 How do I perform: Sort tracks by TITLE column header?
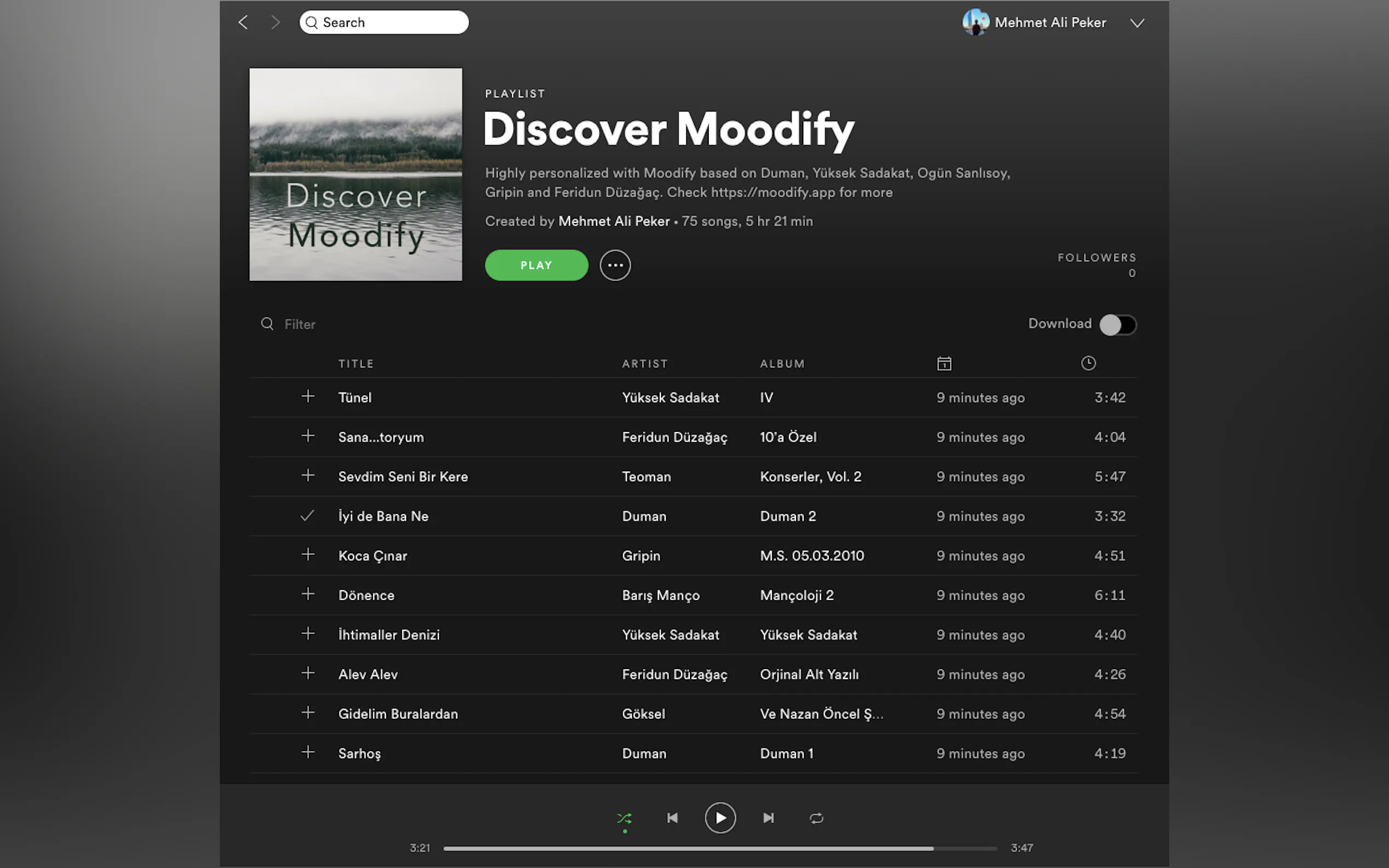click(x=356, y=364)
